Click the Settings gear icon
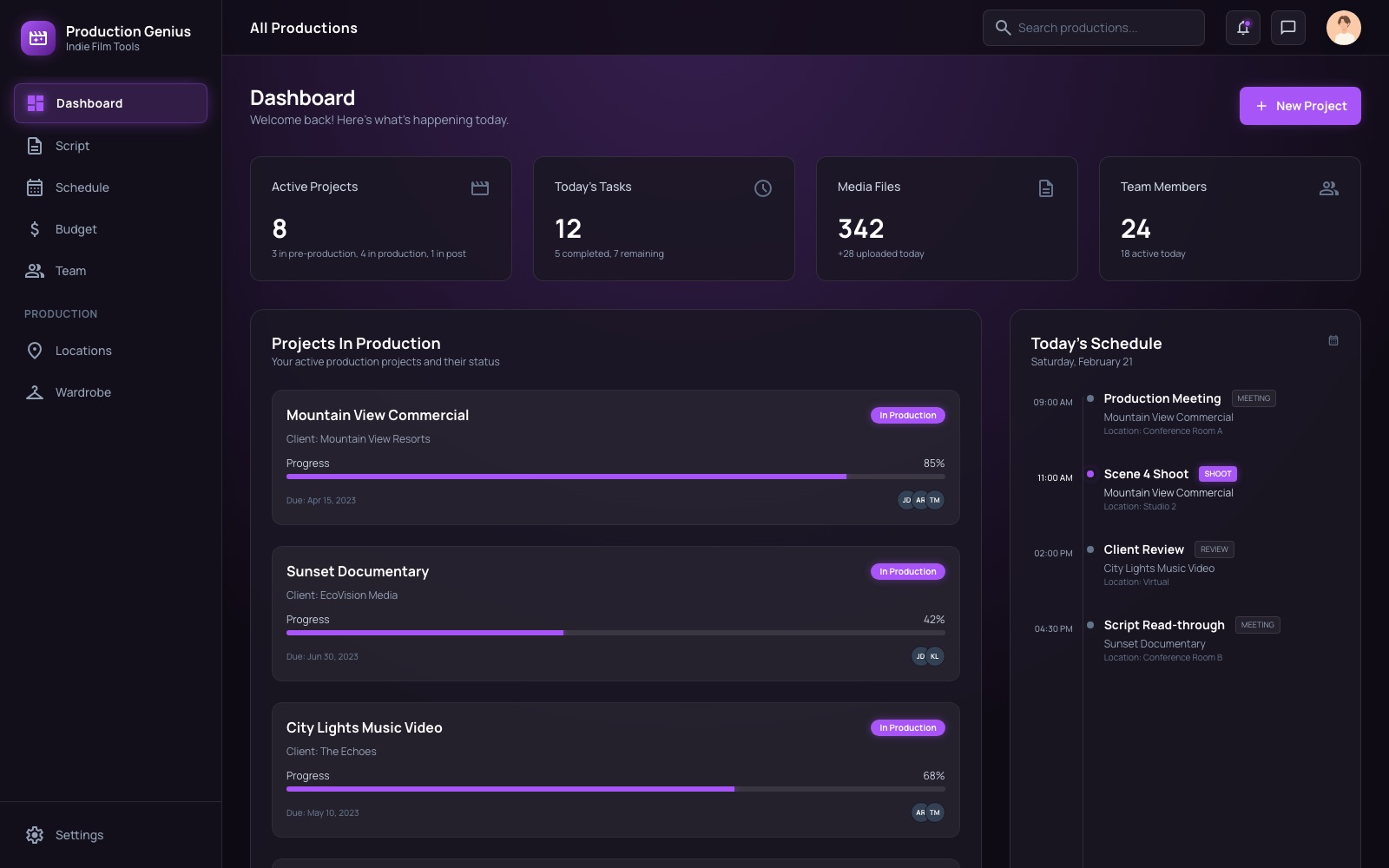The height and width of the screenshot is (868, 1389). [35, 835]
